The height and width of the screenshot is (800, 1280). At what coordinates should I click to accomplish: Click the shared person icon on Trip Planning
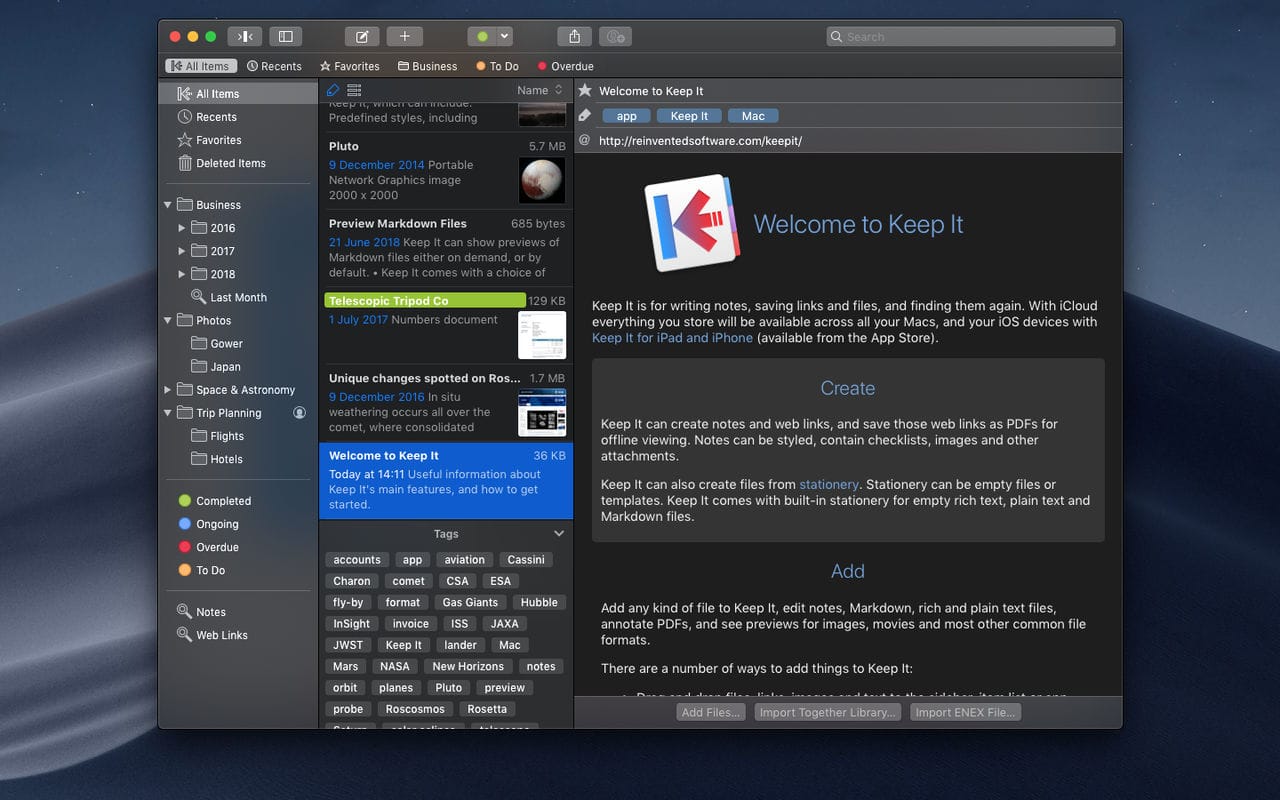click(299, 413)
